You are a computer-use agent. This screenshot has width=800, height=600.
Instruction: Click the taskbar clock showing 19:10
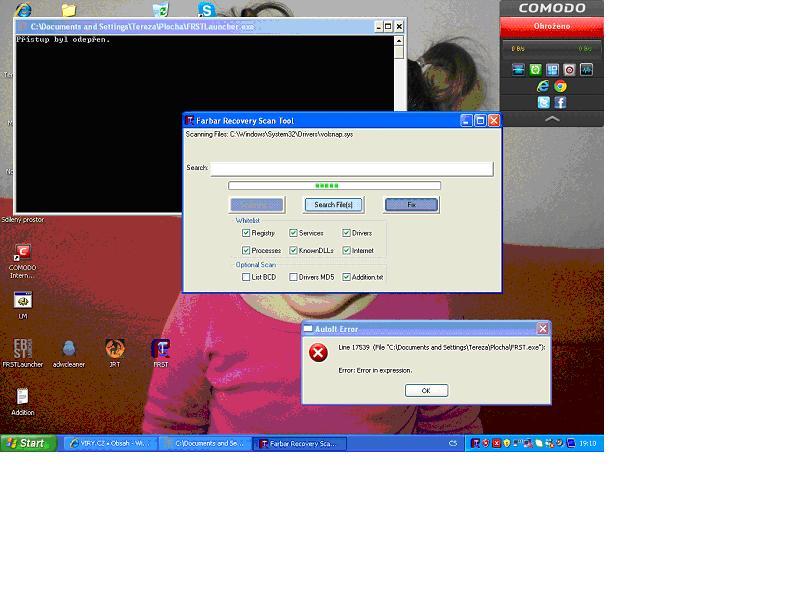point(588,443)
